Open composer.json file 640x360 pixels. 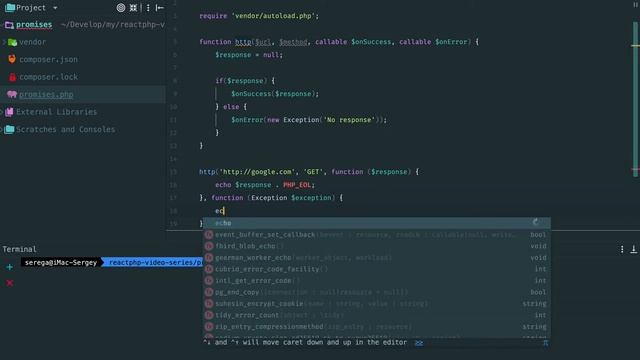pyautogui.click(x=48, y=60)
